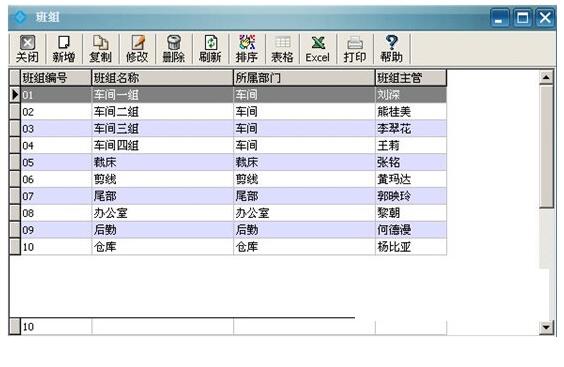Click the 所属部门 column header
Image resolution: width=564 pixels, height=367 pixels.
point(304,78)
